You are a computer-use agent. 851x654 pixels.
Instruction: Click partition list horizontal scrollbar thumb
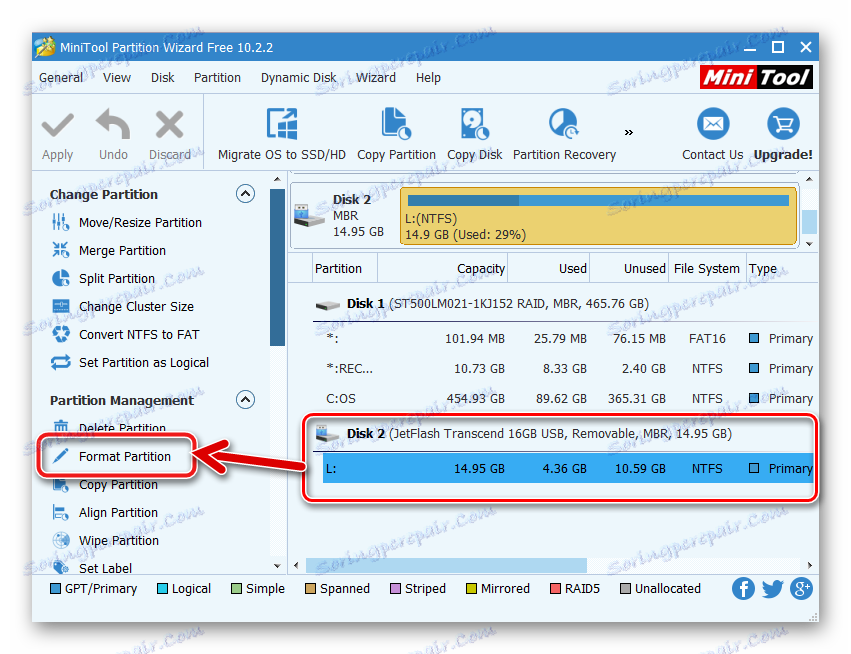[x=446, y=565]
